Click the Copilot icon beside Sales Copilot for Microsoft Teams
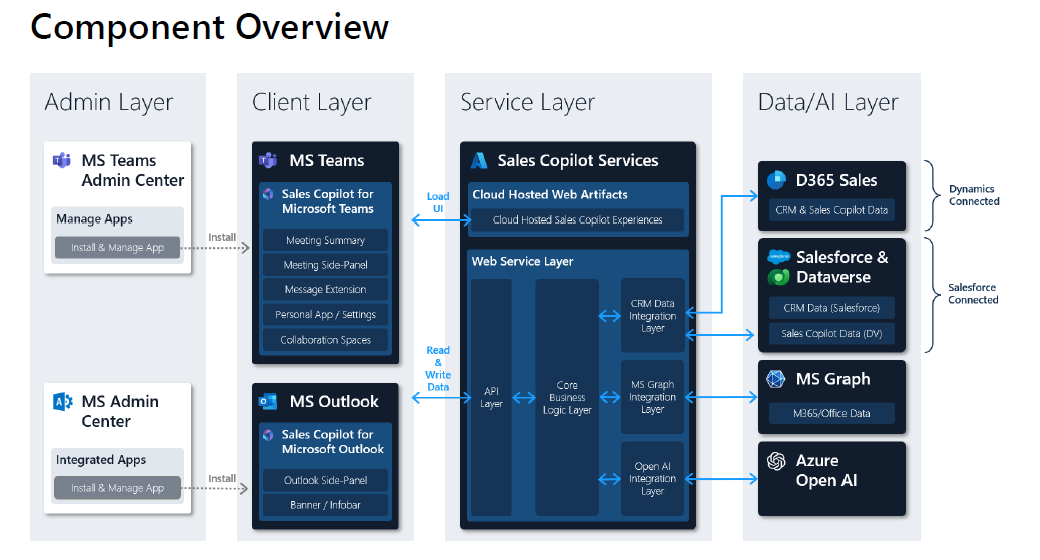Screen dimensions: 1040x560 click(268, 194)
